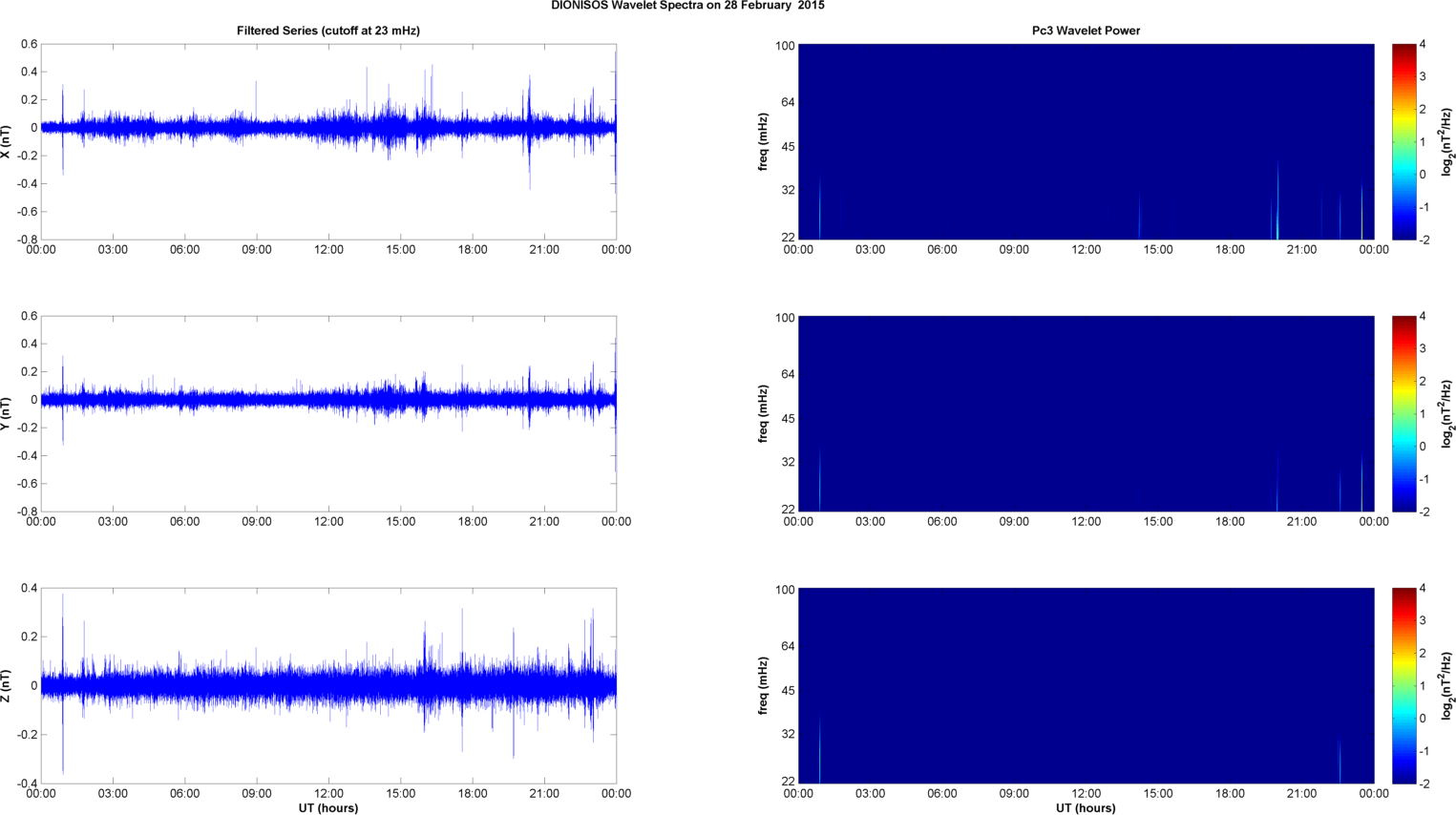The image size is (1456, 815).
Task: Select the 'Filtered Series (cutoff at 23 mHz)' heading
Action: (x=328, y=31)
